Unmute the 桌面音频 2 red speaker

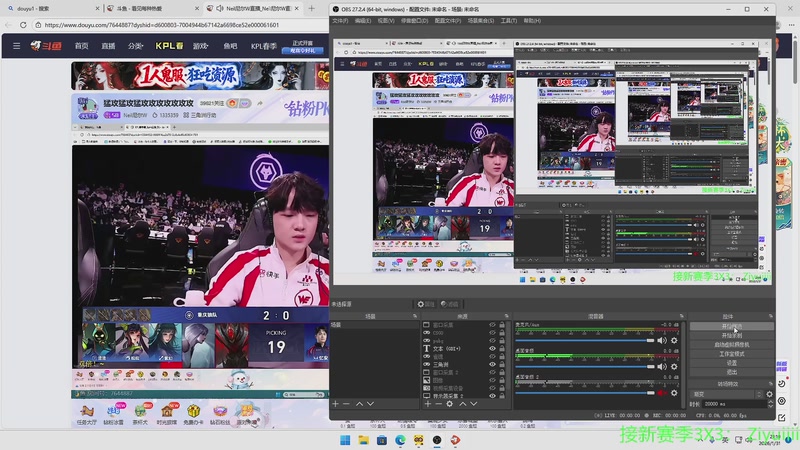click(x=662, y=393)
